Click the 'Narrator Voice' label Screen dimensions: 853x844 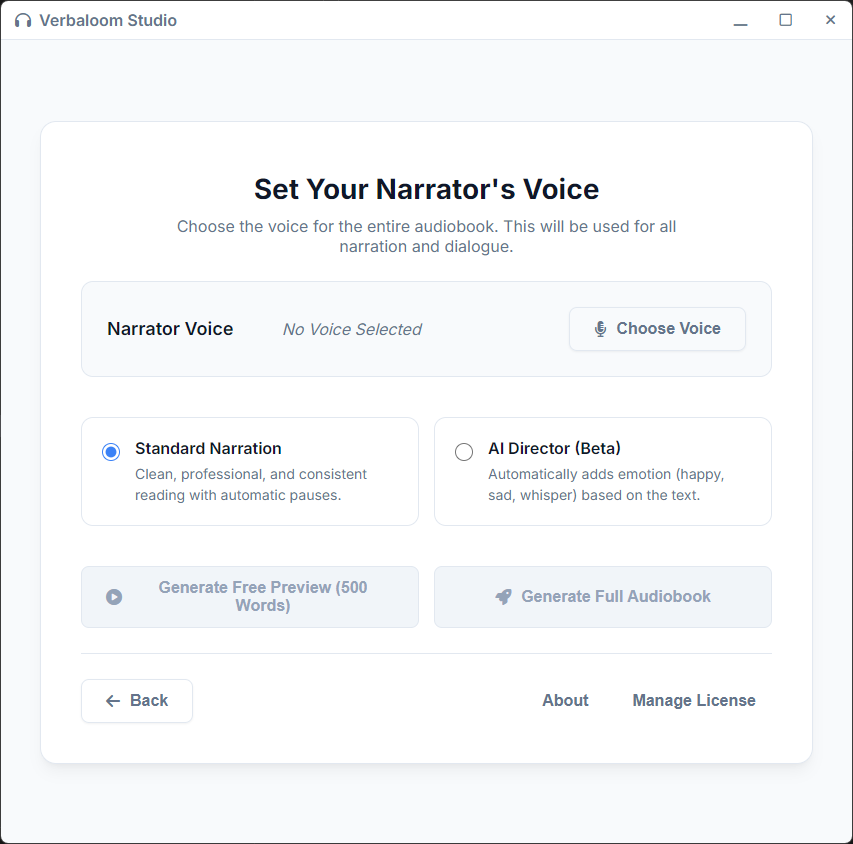pyautogui.click(x=170, y=329)
